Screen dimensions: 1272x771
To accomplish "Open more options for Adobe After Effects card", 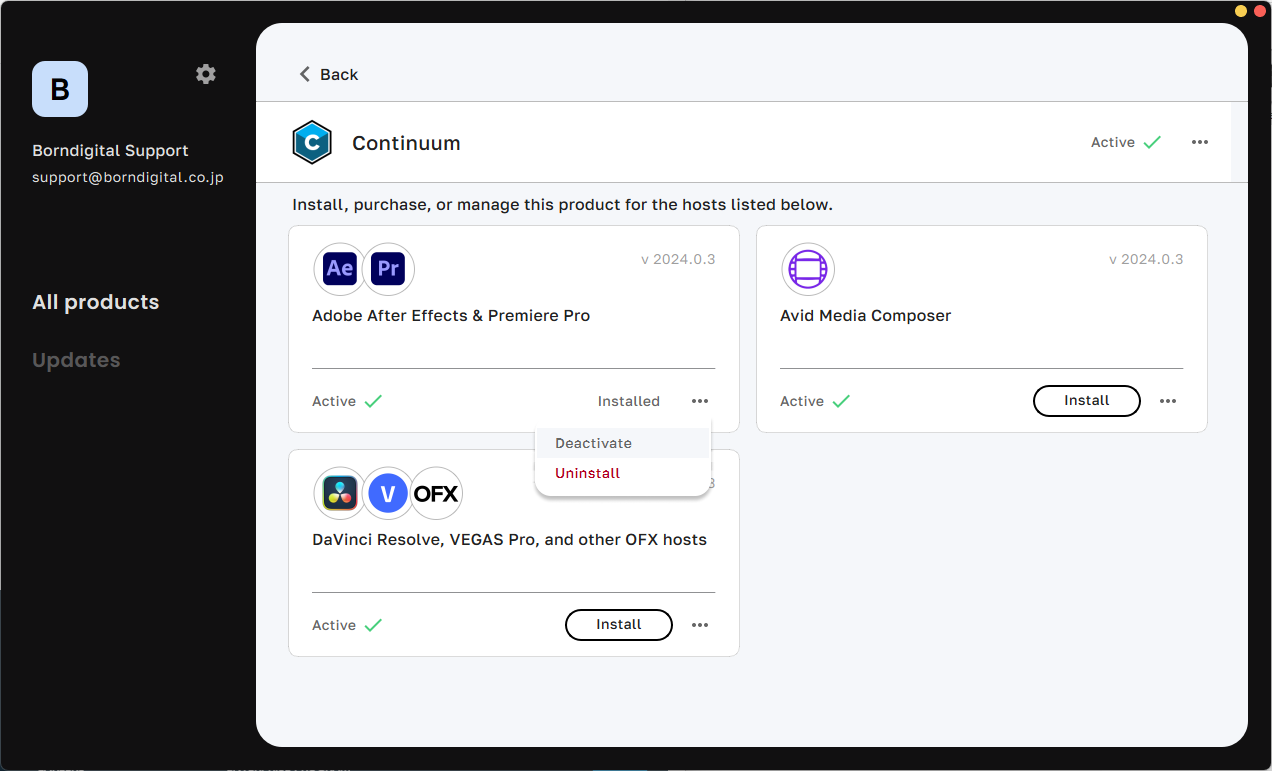I will pos(700,401).
